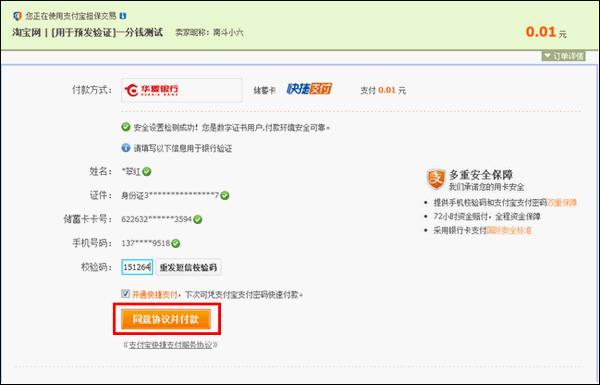The image size is (600, 385).
Task: Click the green check beside phone 137****9518
Action: (x=176, y=243)
